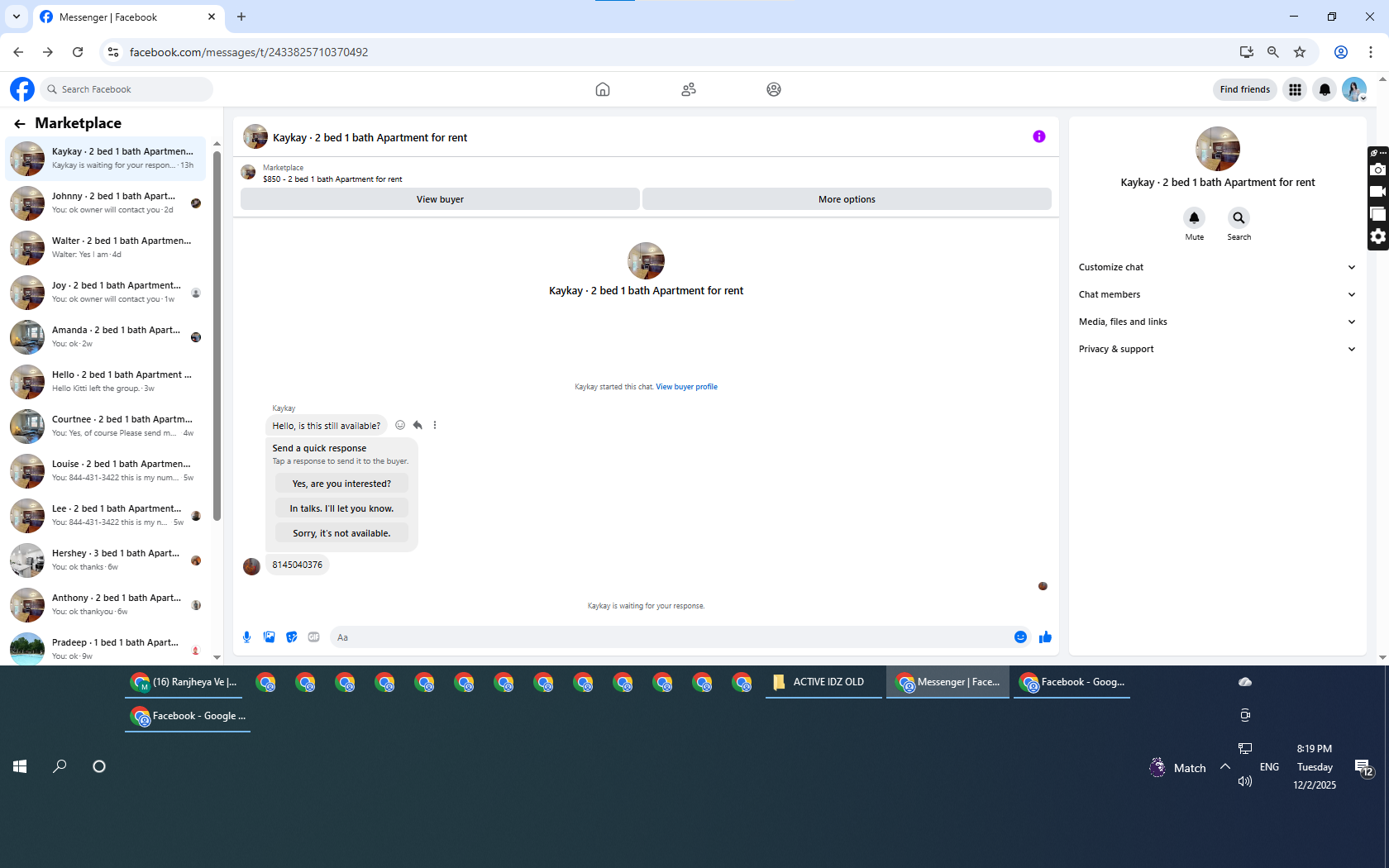Open Facebook notifications bell
Viewport: 1389px width, 868px height.
(1325, 89)
